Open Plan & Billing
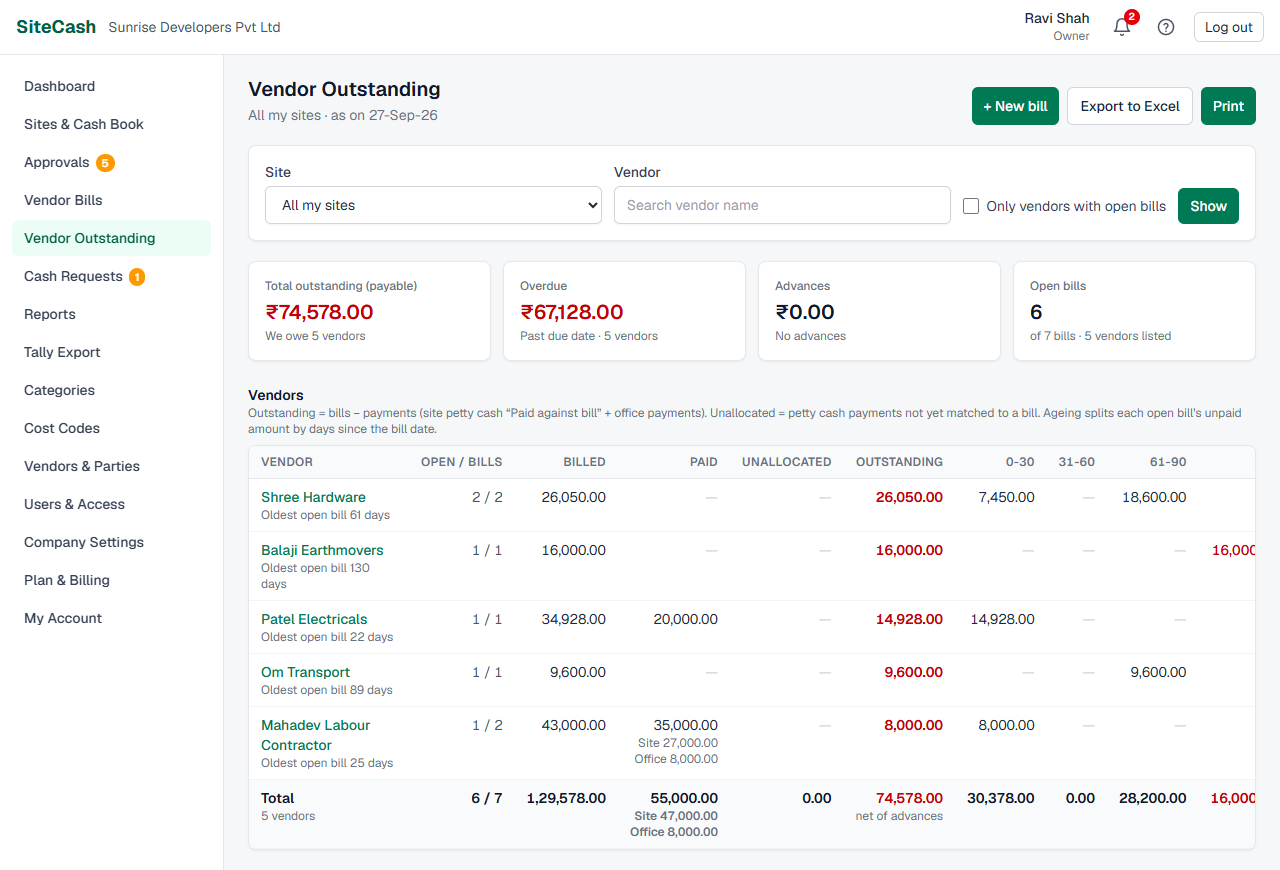 click(x=111, y=580)
